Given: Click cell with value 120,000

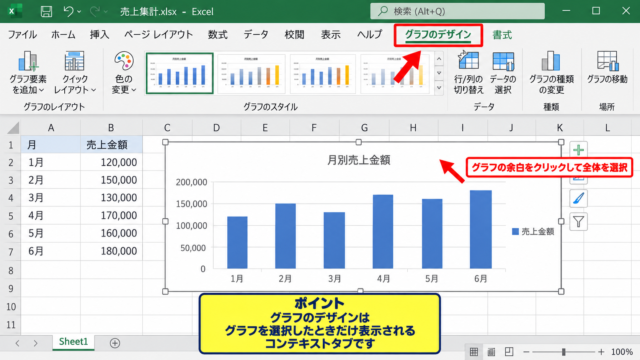Looking at the screenshot, I should pyautogui.click(x=111, y=162).
